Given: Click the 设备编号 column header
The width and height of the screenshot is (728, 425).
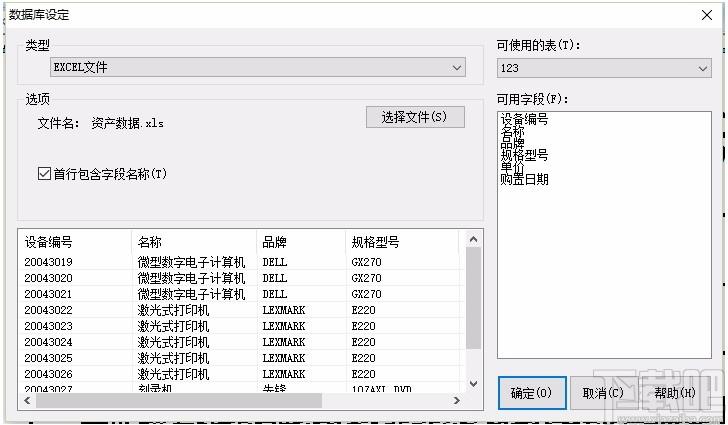Looking at the screenshot, I should pyautogui.click(x=74, y=242).
